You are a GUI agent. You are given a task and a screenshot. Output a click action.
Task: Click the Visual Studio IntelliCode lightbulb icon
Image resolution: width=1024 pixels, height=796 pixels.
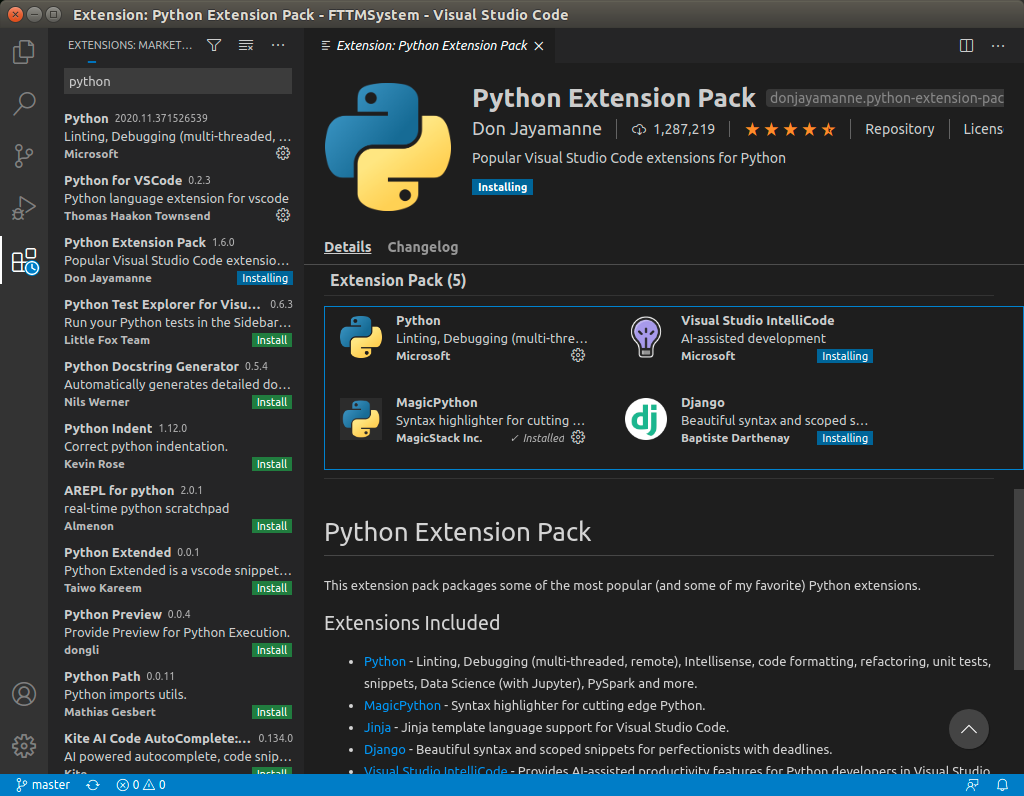pos(645,337)
